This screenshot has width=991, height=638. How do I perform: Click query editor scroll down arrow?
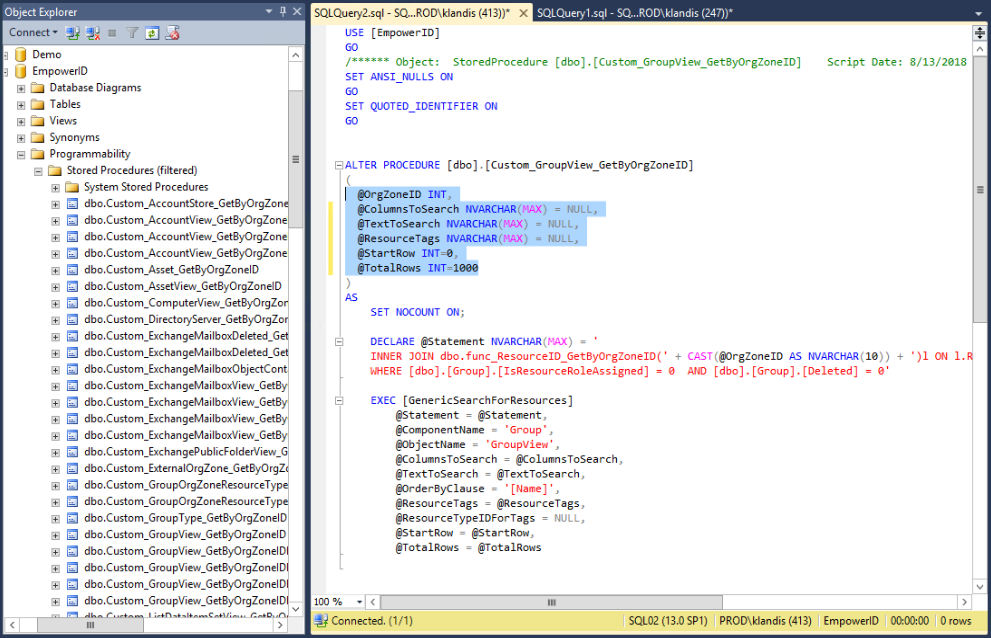pyautogui.click(x=980, y=586)
